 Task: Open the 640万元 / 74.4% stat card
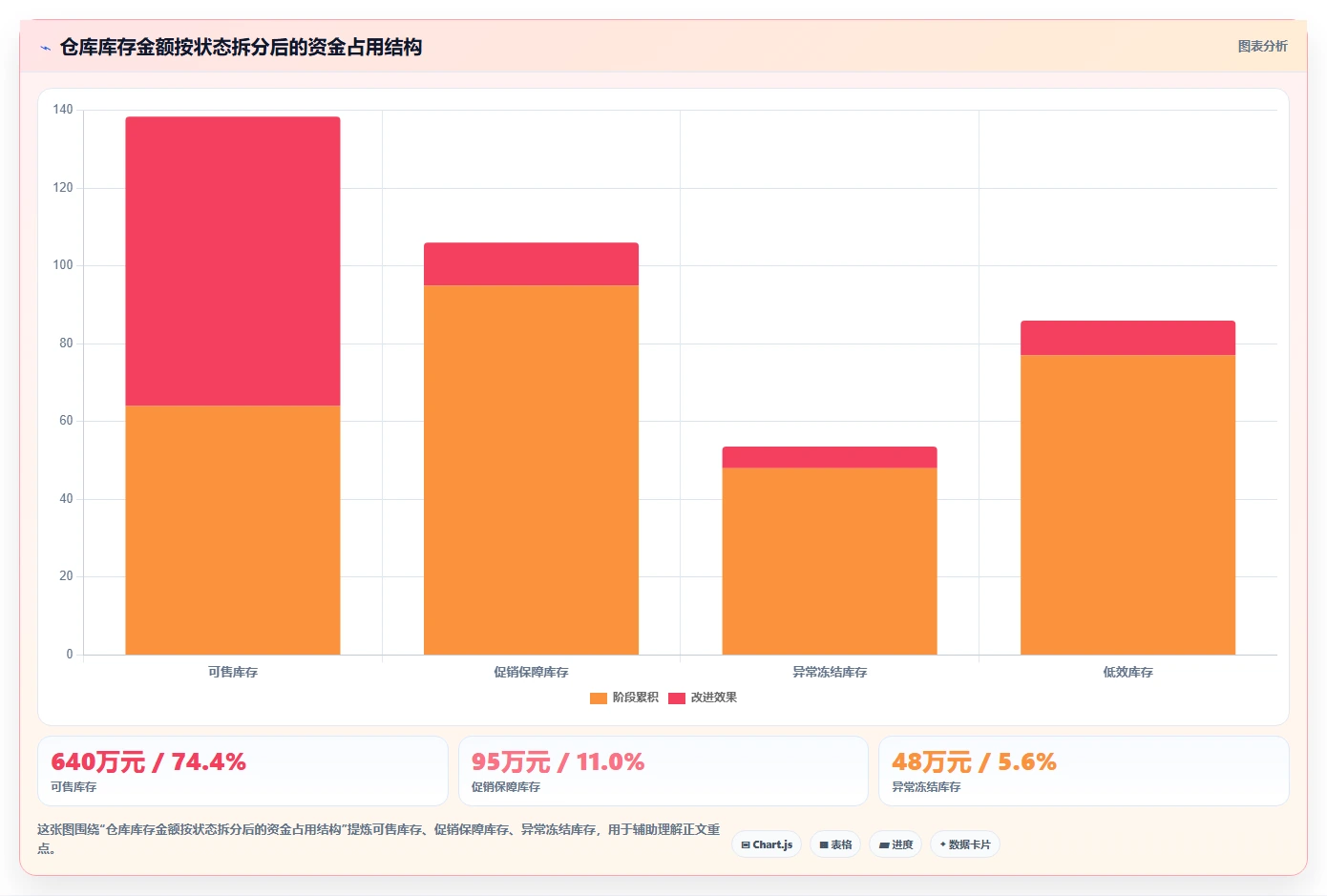click(242, 771)
